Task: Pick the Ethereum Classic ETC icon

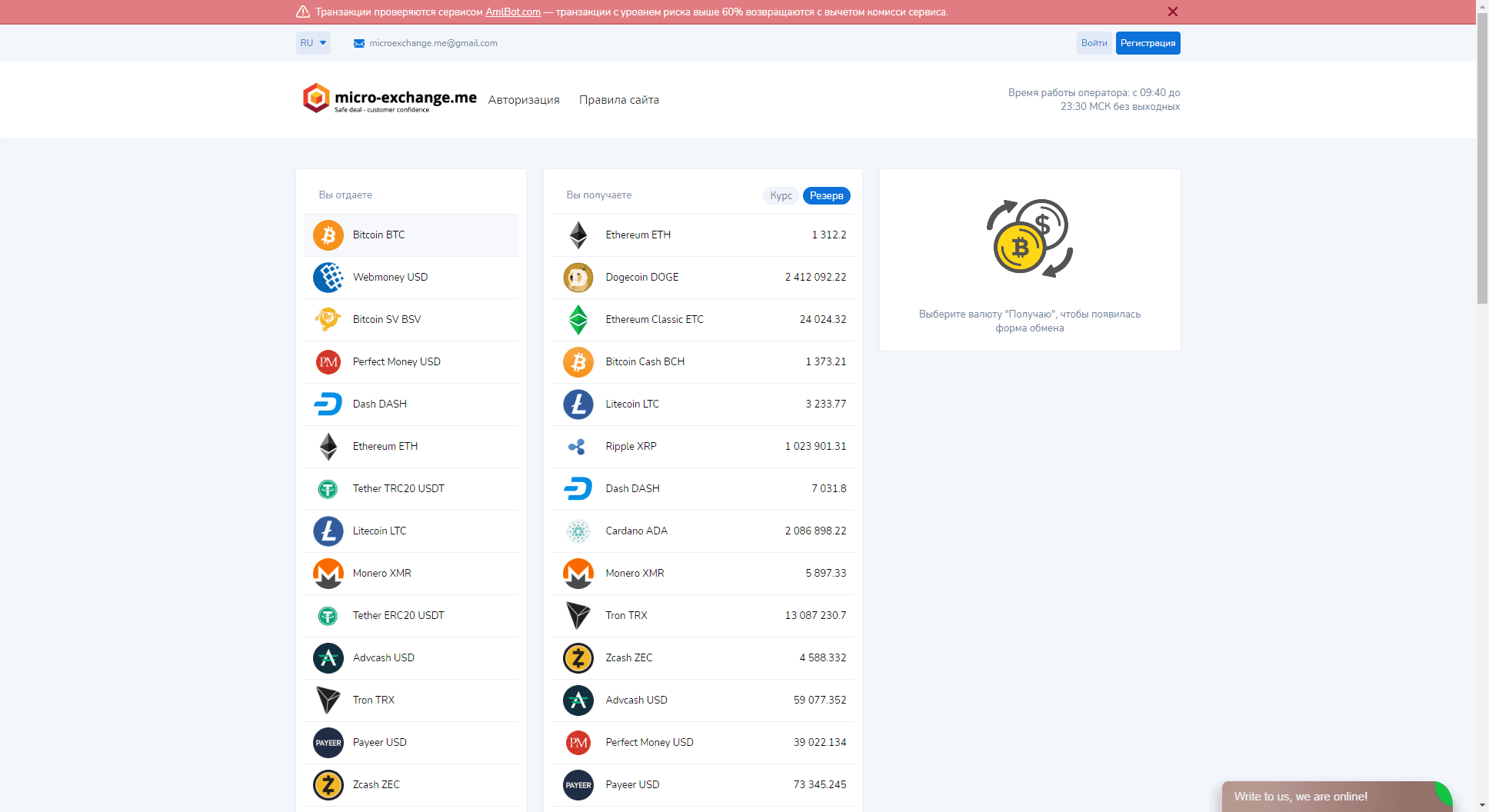Action: point(578,319)
